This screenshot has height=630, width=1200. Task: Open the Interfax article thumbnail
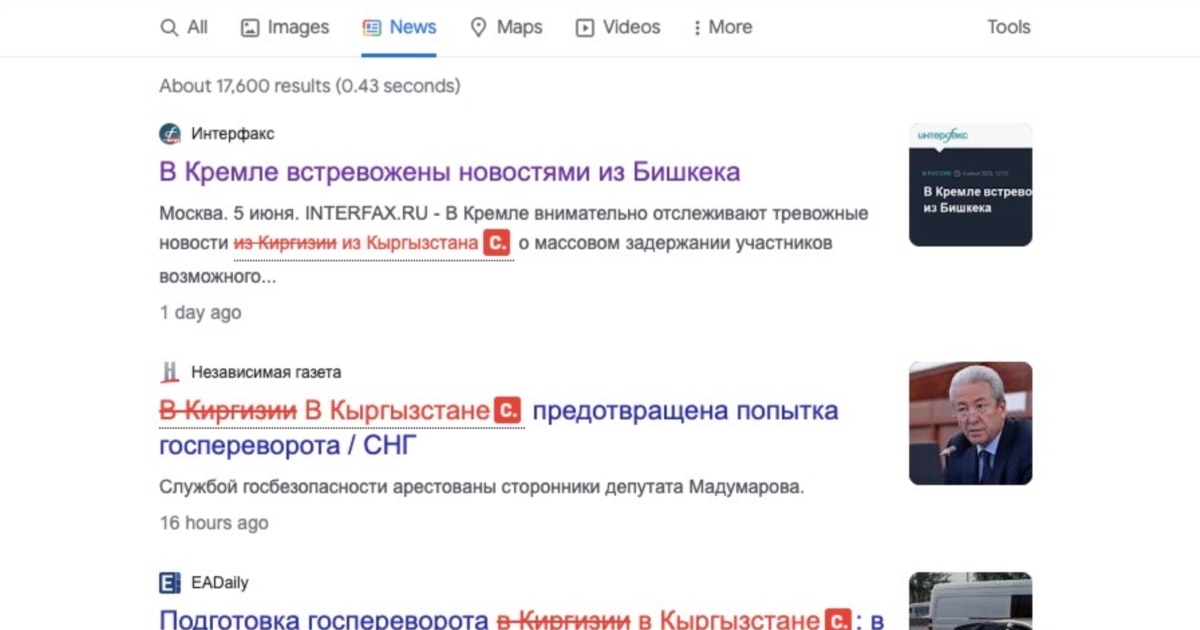(970, 185)
